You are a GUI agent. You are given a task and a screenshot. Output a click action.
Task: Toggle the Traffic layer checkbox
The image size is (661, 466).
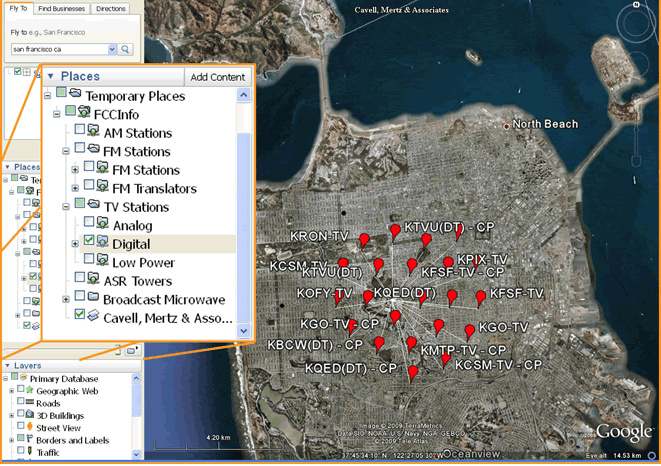coord(20,450)
